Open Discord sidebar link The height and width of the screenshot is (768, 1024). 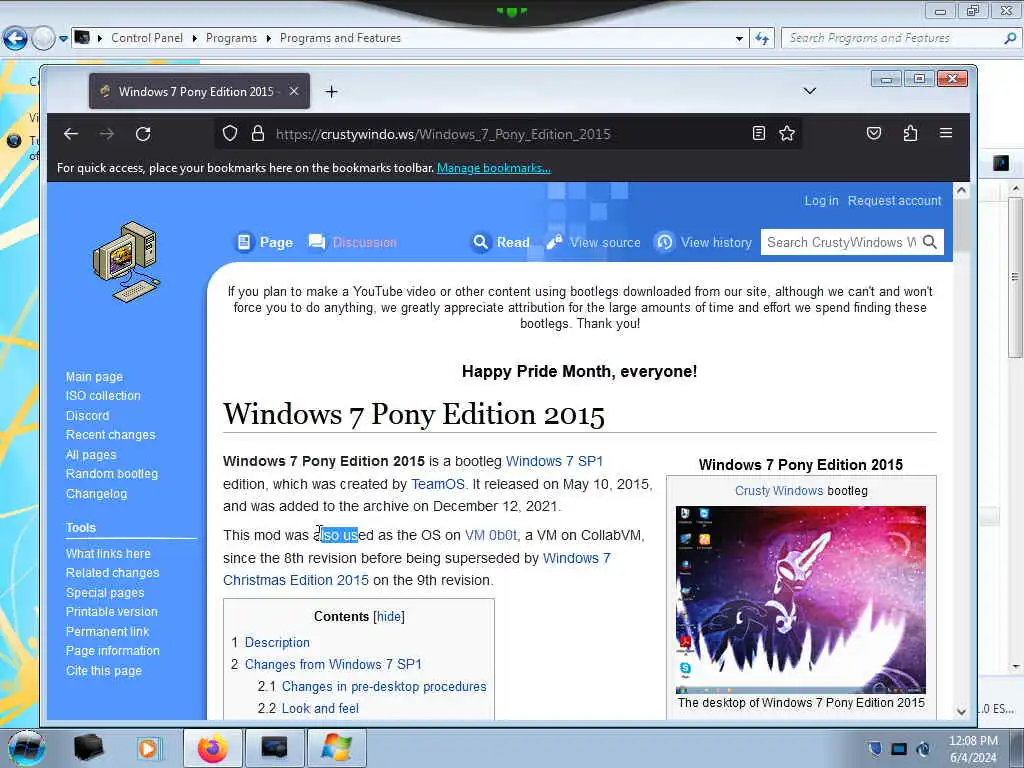[87, 415]
